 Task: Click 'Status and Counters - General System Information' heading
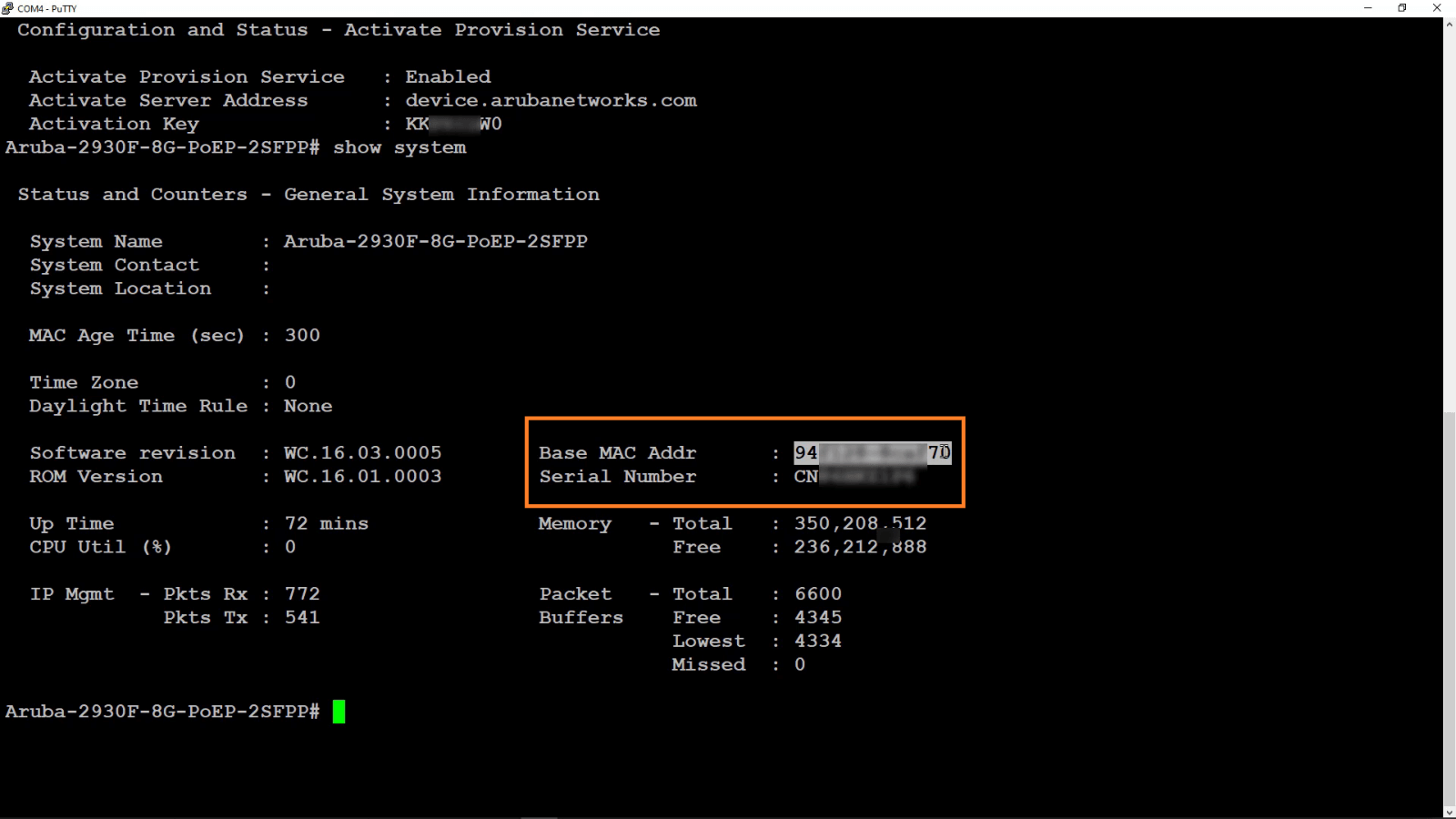308,194
